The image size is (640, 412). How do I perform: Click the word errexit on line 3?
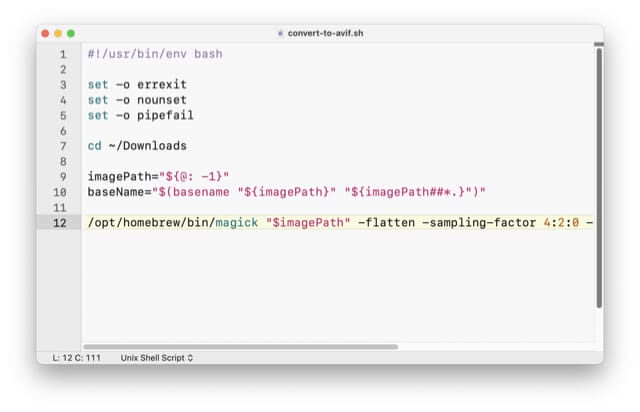(x=162, y=85)
